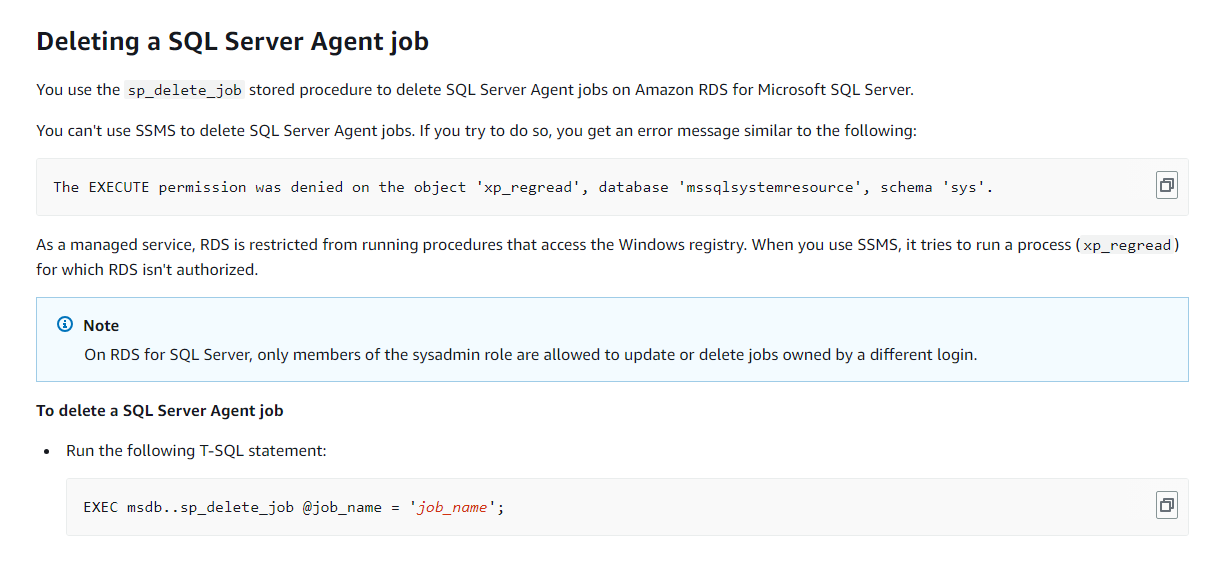
Task: Click the red job_name placeholder in code
Action: [x=452, y=507]
